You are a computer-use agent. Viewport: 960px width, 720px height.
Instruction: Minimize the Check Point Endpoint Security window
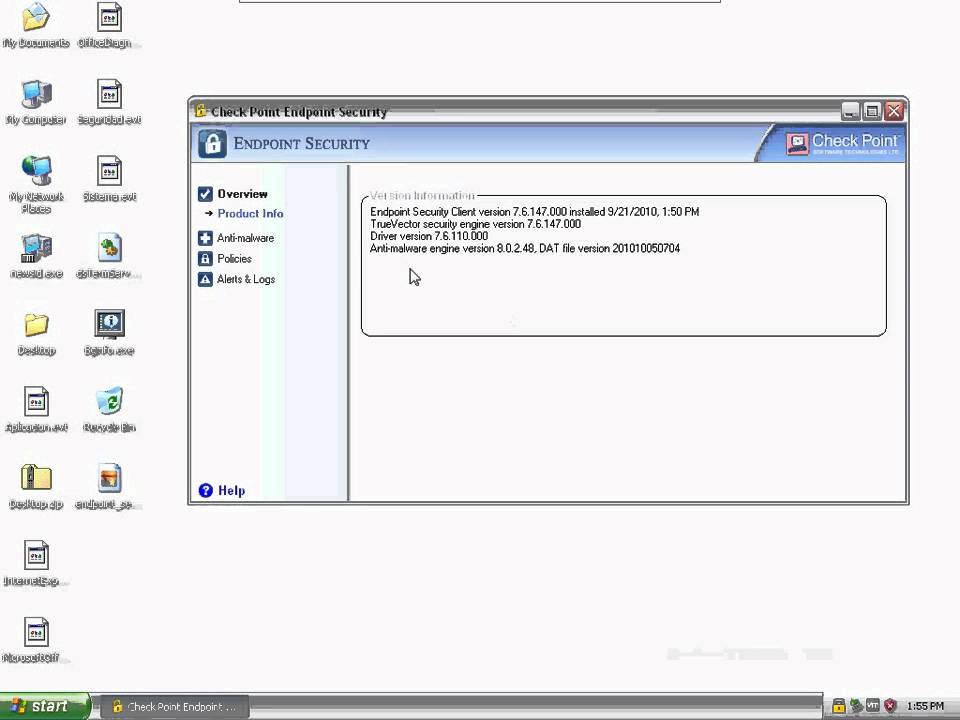point(850,111)
